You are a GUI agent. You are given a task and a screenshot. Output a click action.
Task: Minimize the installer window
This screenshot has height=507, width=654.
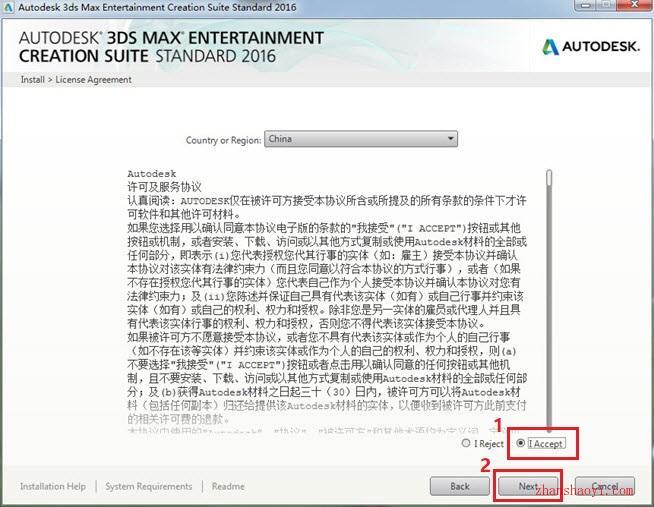click(587, 5)
